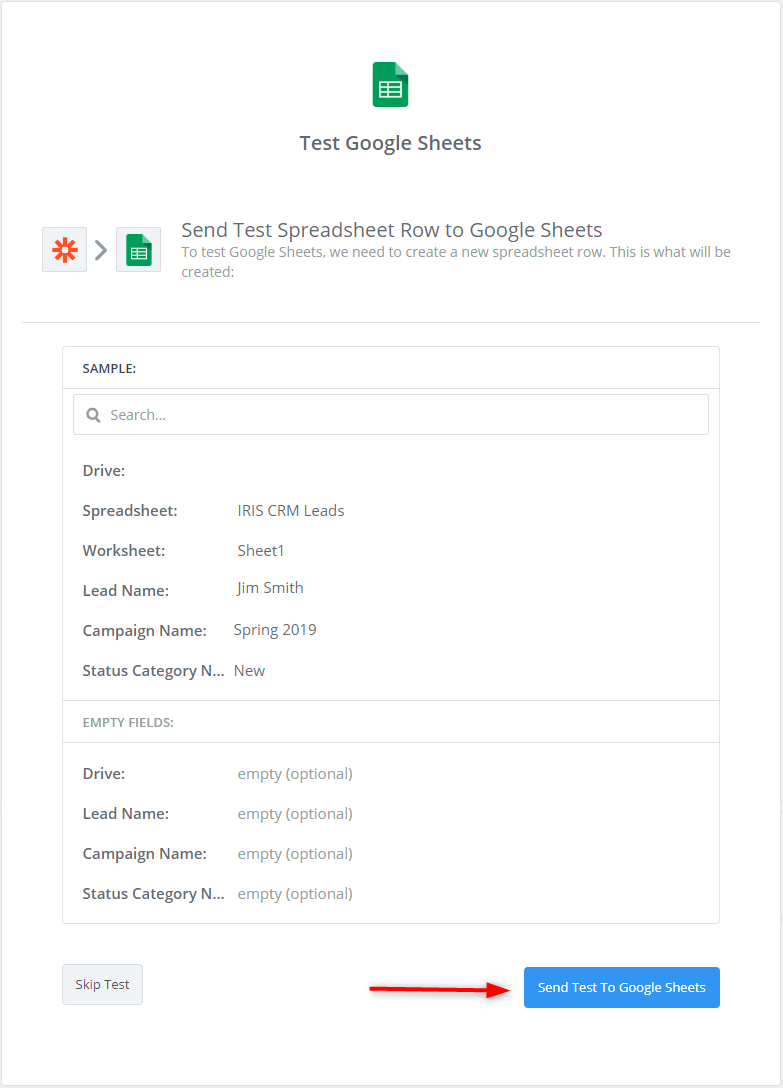Click empty (optional) value beside Campaign Name
The image size is (783, 1088).
[295, 854]
